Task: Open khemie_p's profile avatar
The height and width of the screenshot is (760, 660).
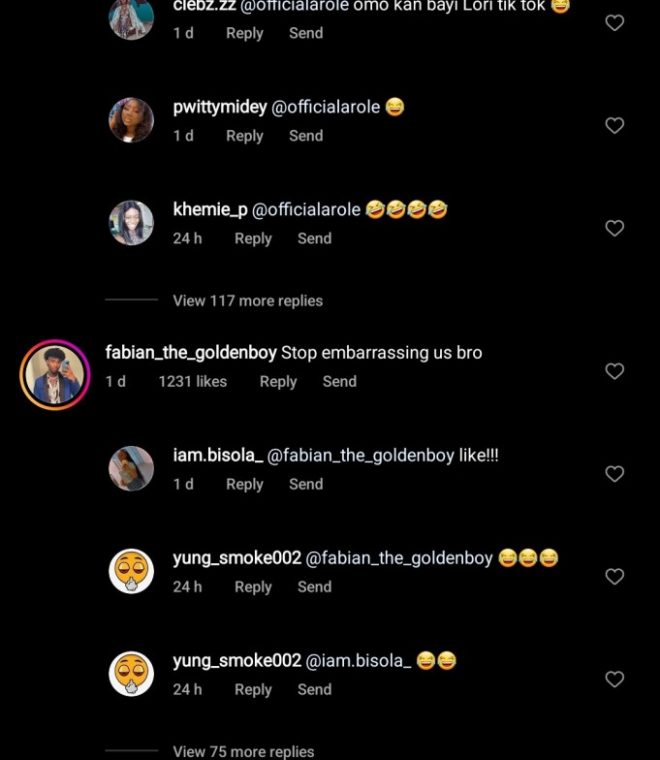Action: coord(131,224)
